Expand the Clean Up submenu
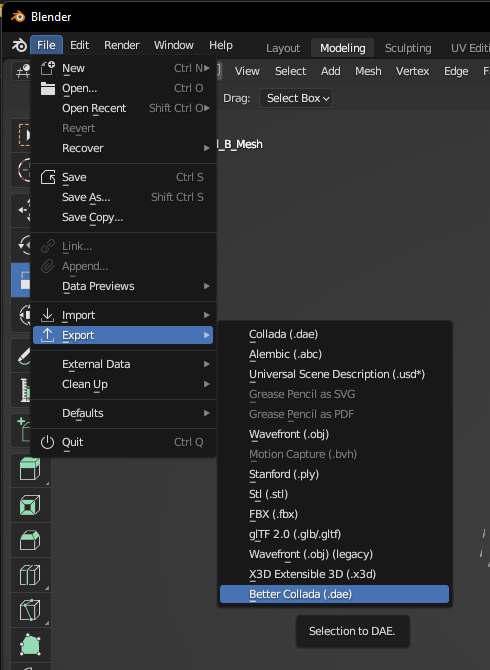Image resolution: width=490 pixels, height=670 pixels. tap(123, 384)
